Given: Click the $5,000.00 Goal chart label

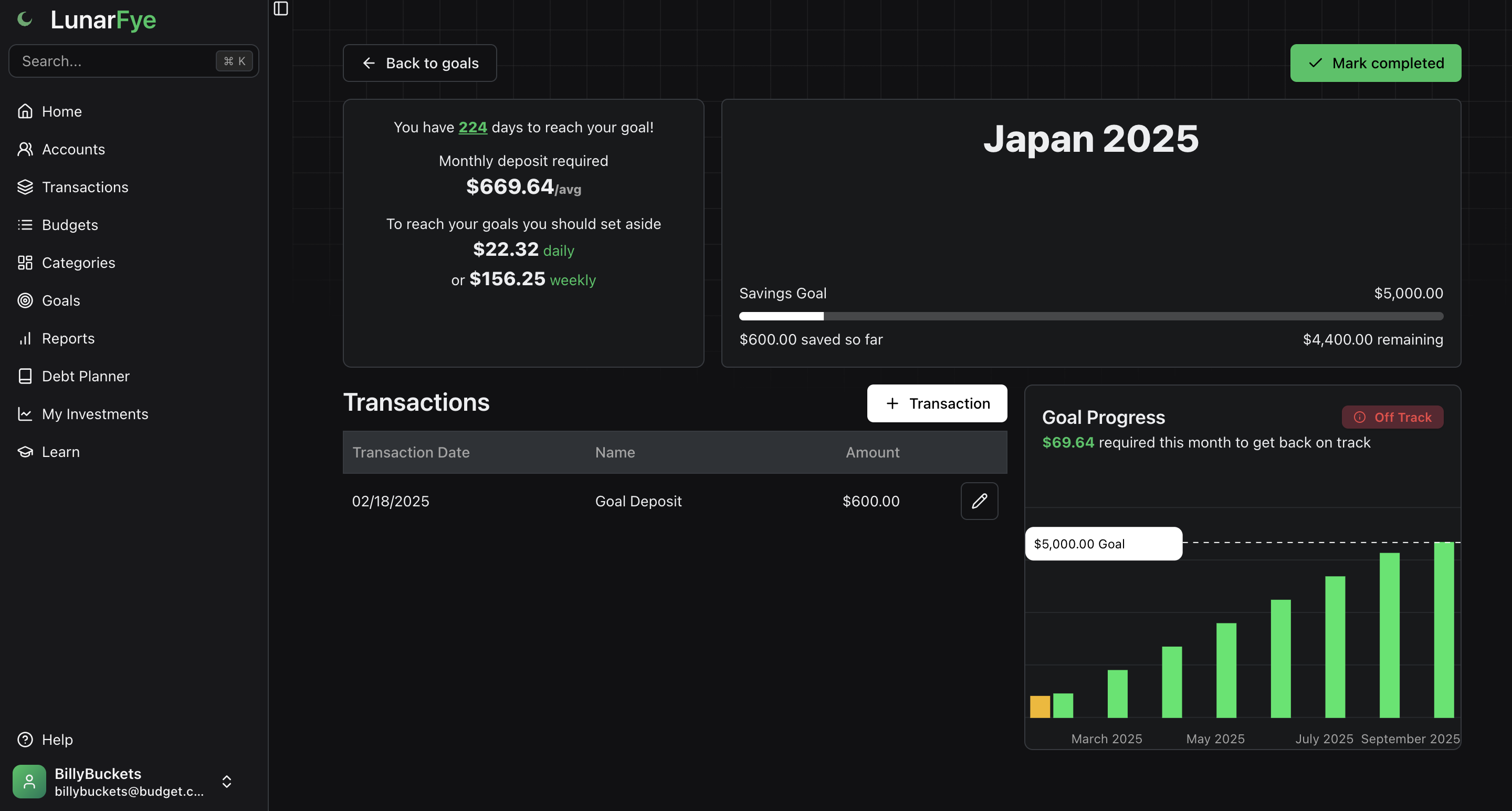Looking at the screenshot, I should 1104,544.
